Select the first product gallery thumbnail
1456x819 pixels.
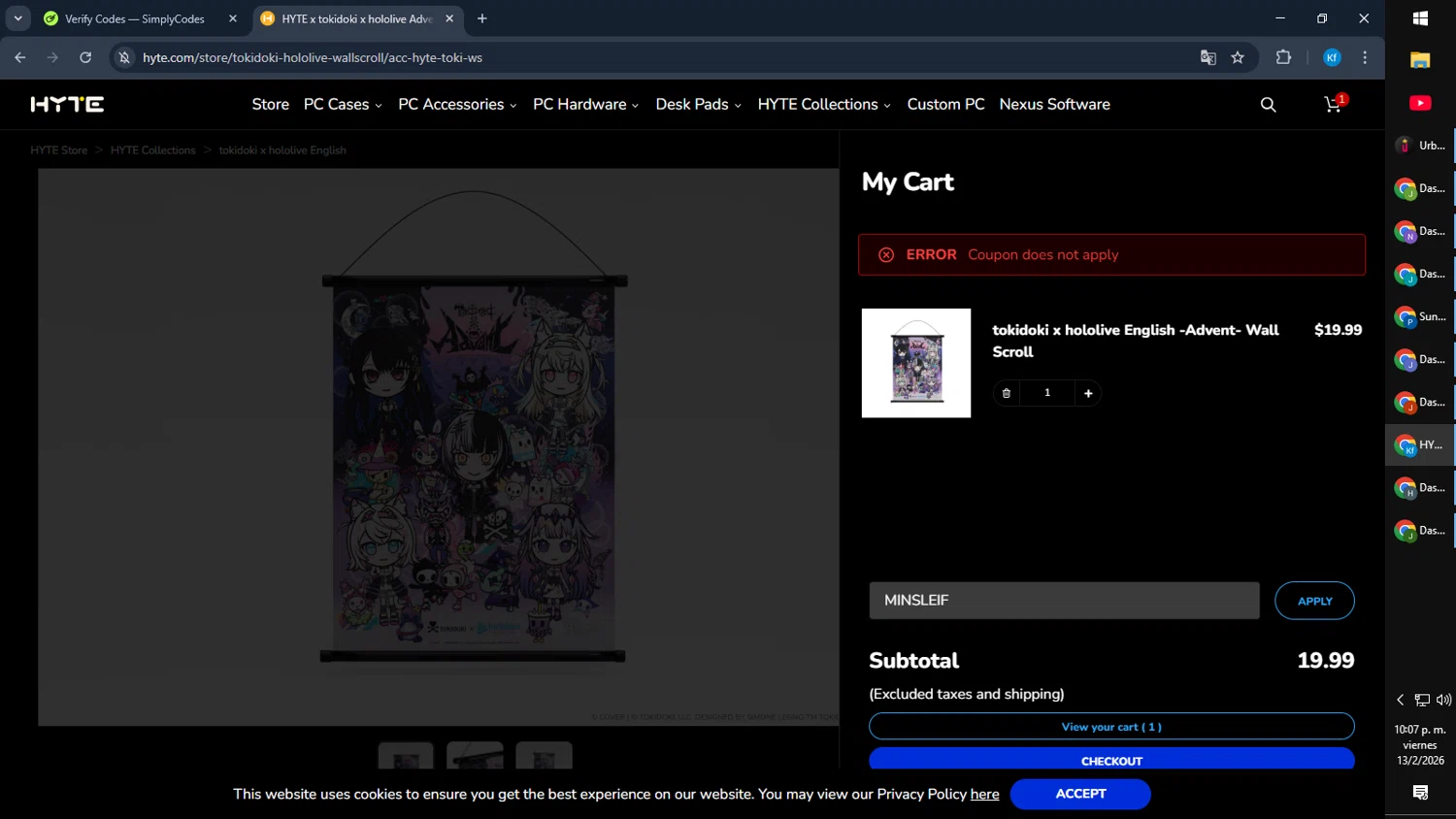[x=406, y=756]
